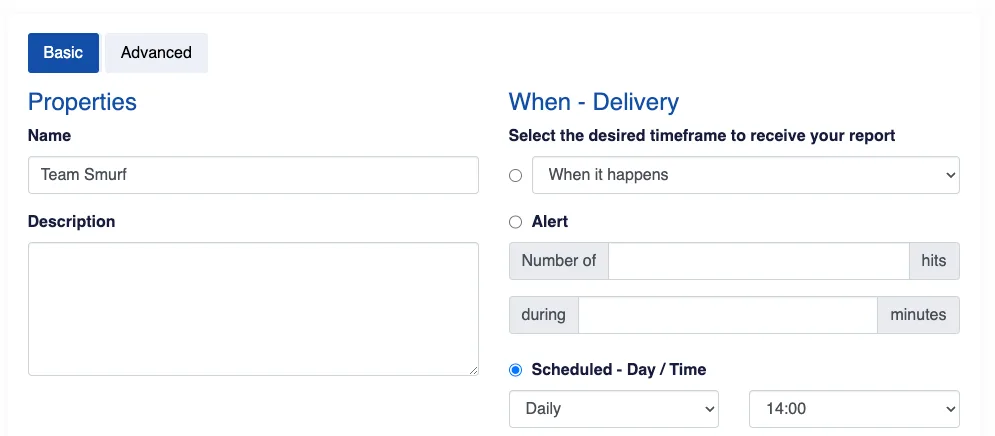Expand the When it happens dropdown
Image resolution: width=995 pixels, height=436 pixels.
click(x=746, y=175)
